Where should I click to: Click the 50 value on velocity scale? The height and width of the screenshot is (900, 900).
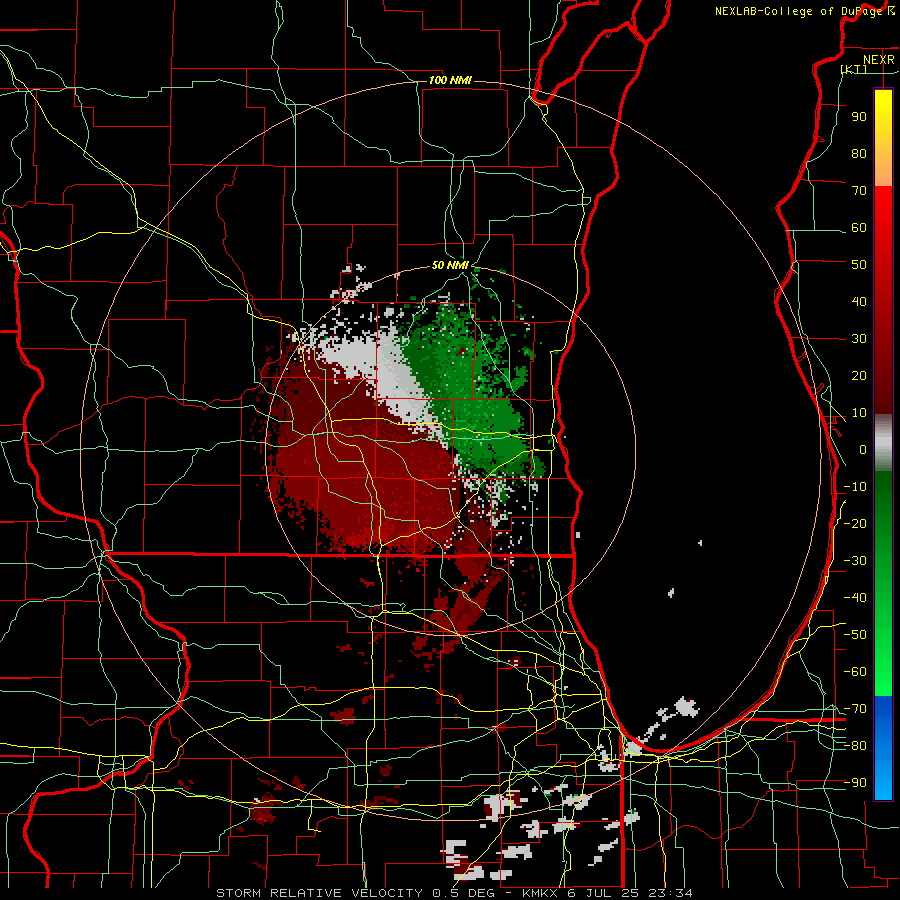[859, 265]
